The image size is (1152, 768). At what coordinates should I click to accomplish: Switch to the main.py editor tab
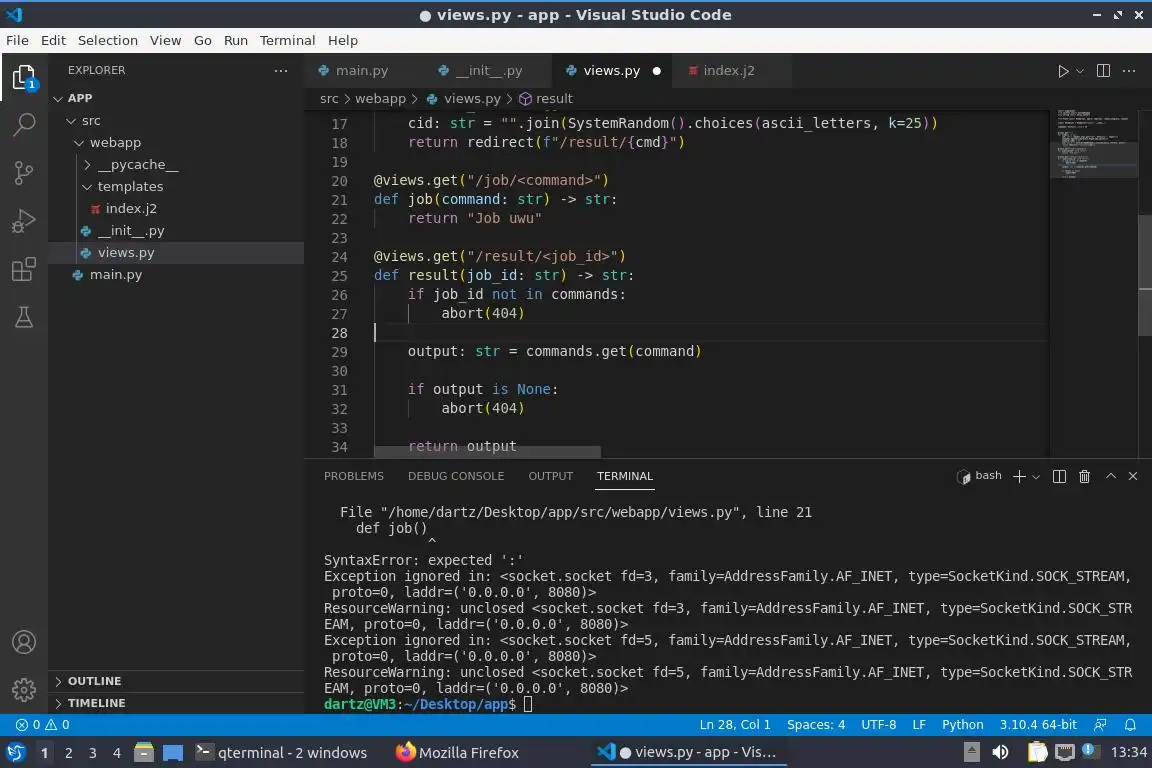coord(361,71)
